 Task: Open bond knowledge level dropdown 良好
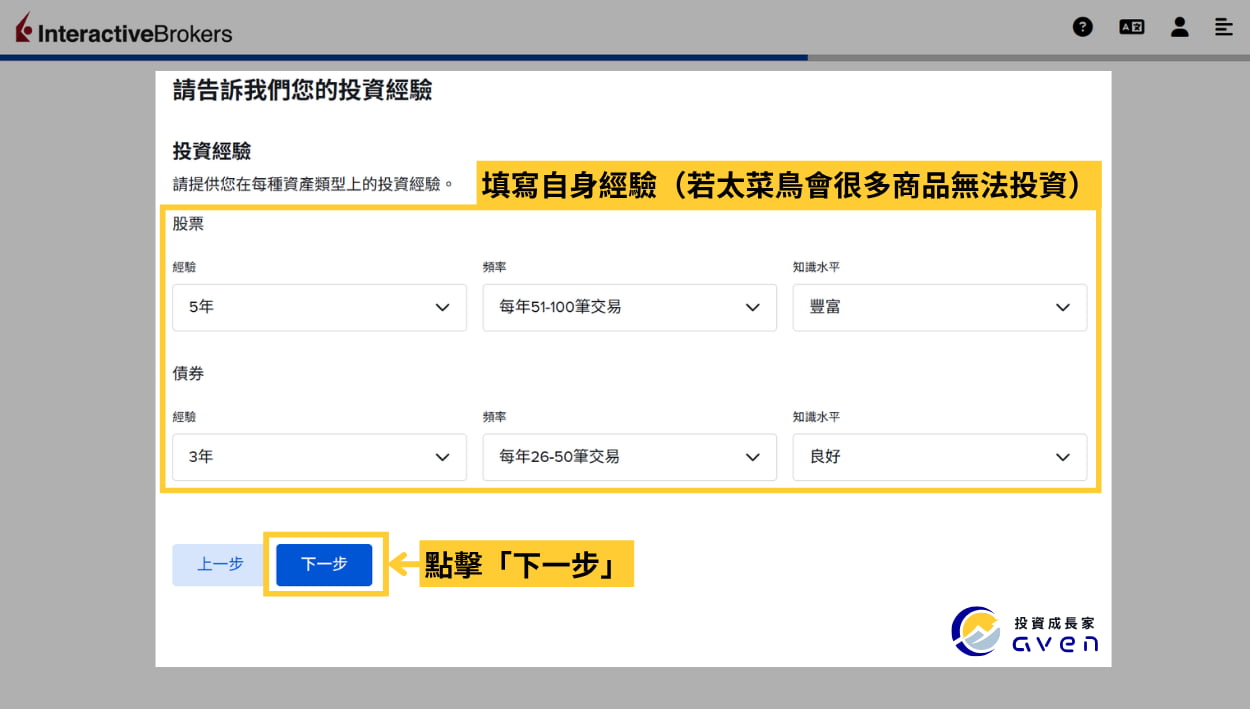(939, 456)
